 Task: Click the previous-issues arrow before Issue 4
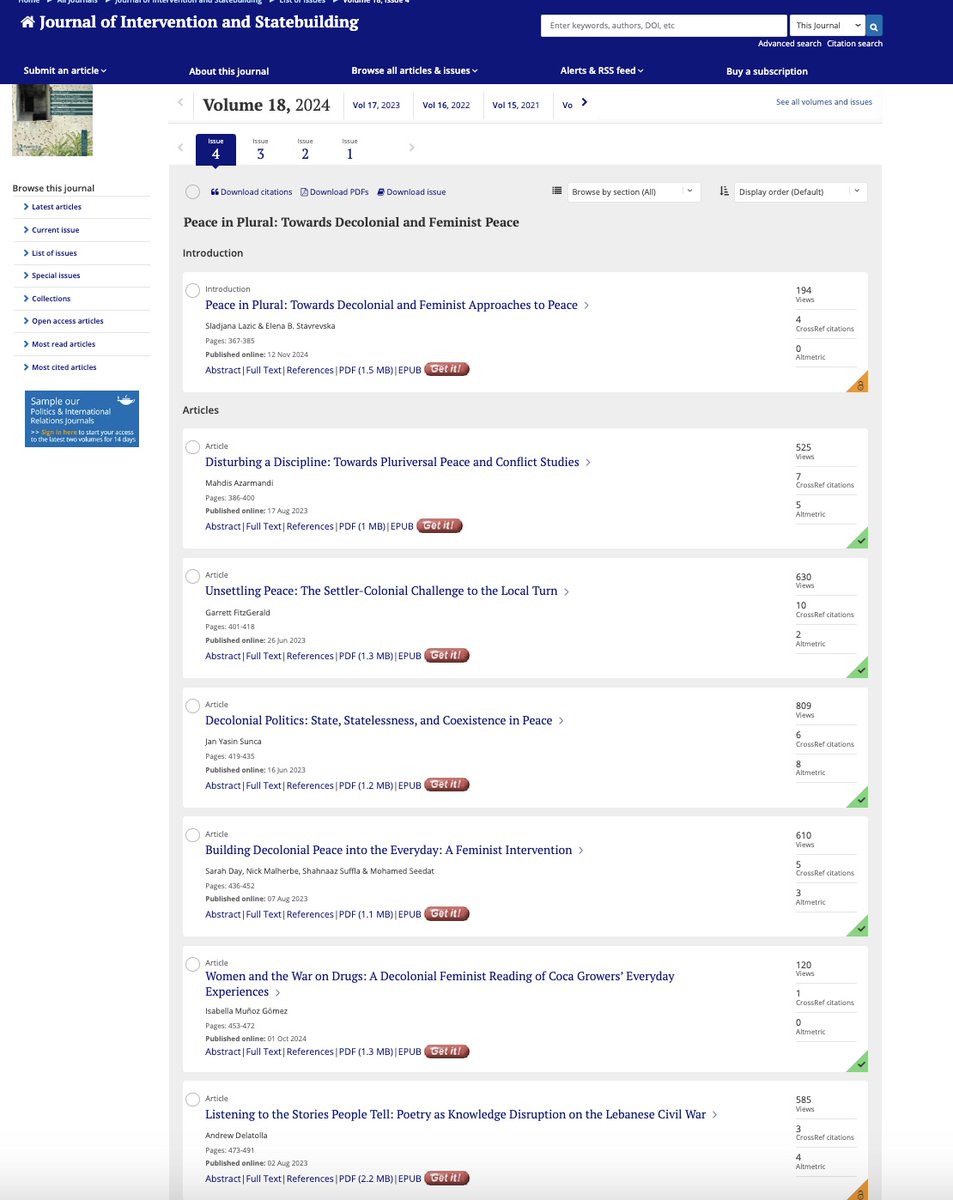point(180,148)
